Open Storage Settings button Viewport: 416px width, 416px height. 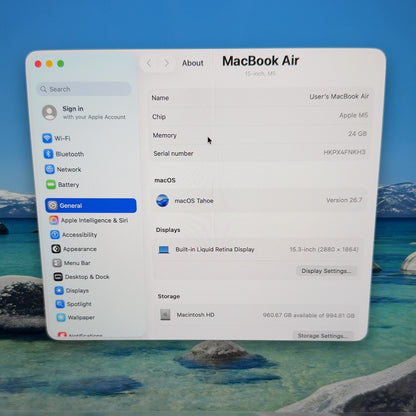point(322,336)
